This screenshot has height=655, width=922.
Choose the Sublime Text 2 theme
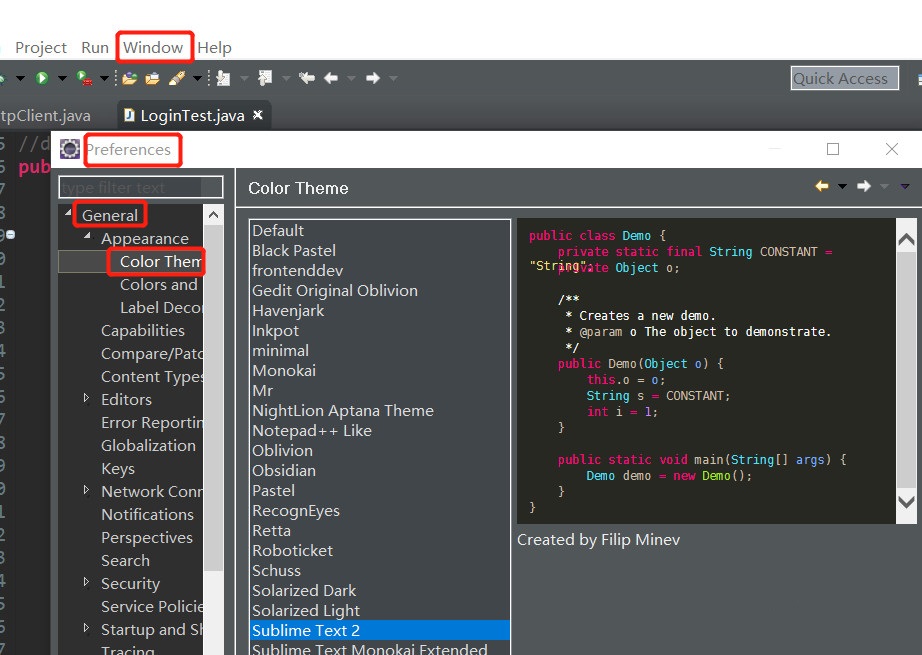[x=380, y=630]
